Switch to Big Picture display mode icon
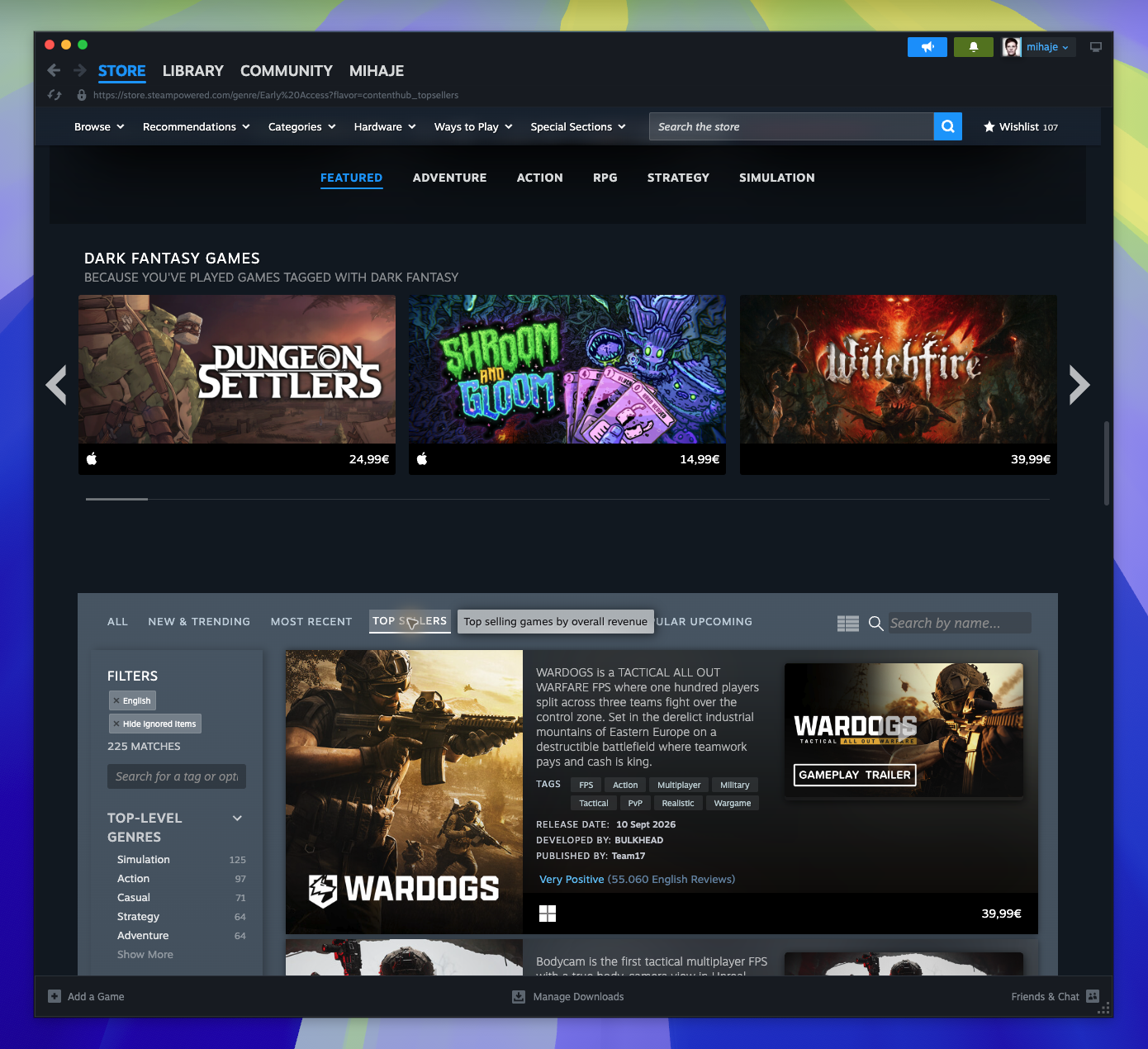 click(x=1096, y=47)
